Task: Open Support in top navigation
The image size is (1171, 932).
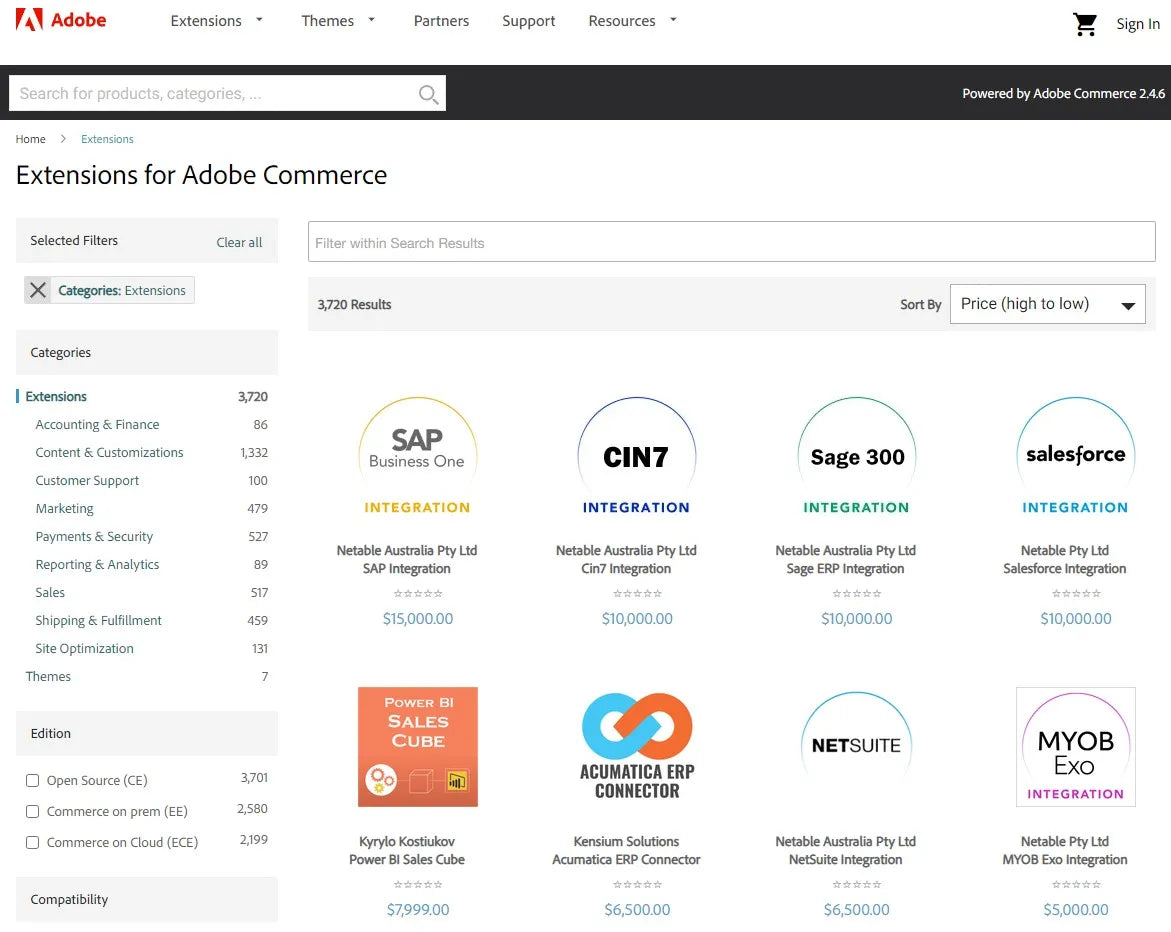Action: pos(529,21)
